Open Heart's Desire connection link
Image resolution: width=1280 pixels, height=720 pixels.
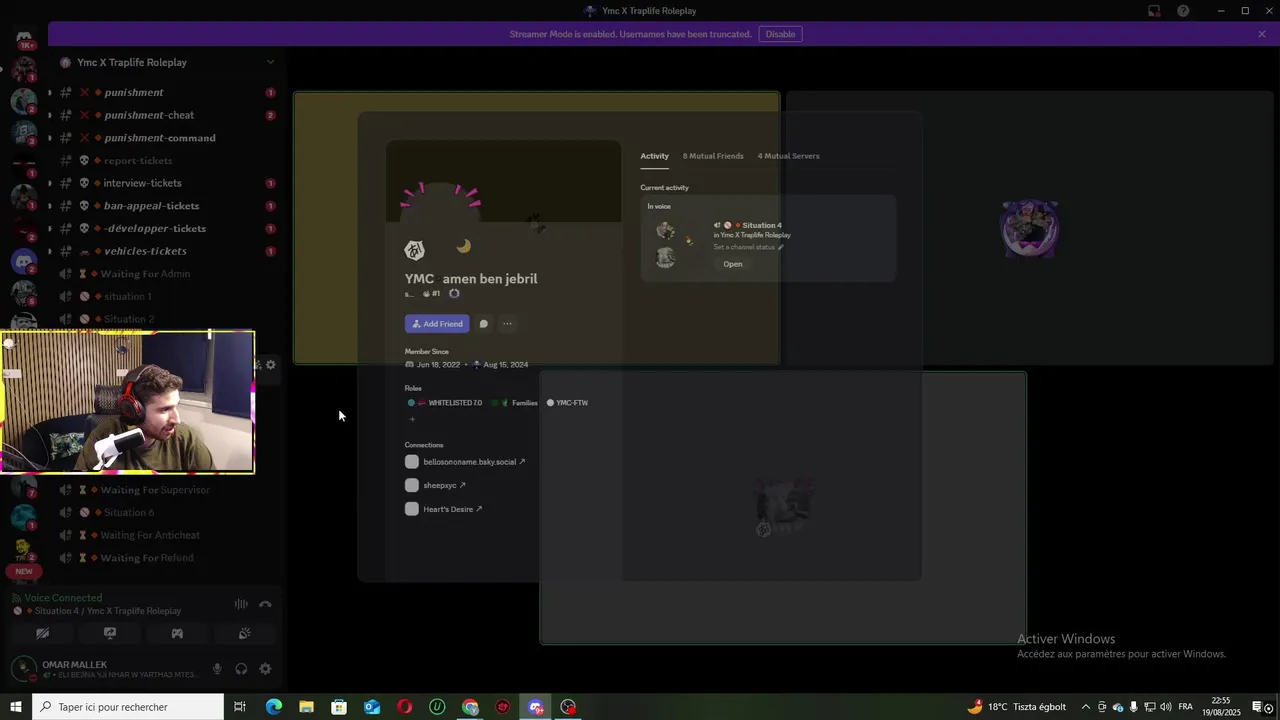453,509
